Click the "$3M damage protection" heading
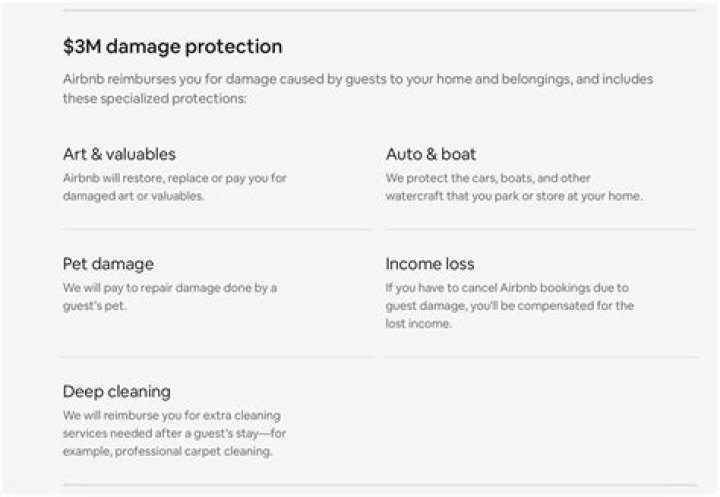 pos(172,47)
